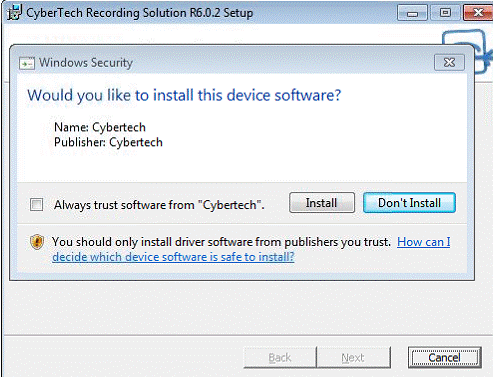
Task: Click the CyberTech logo behind the dialog
Action: (x=468, y=51)
